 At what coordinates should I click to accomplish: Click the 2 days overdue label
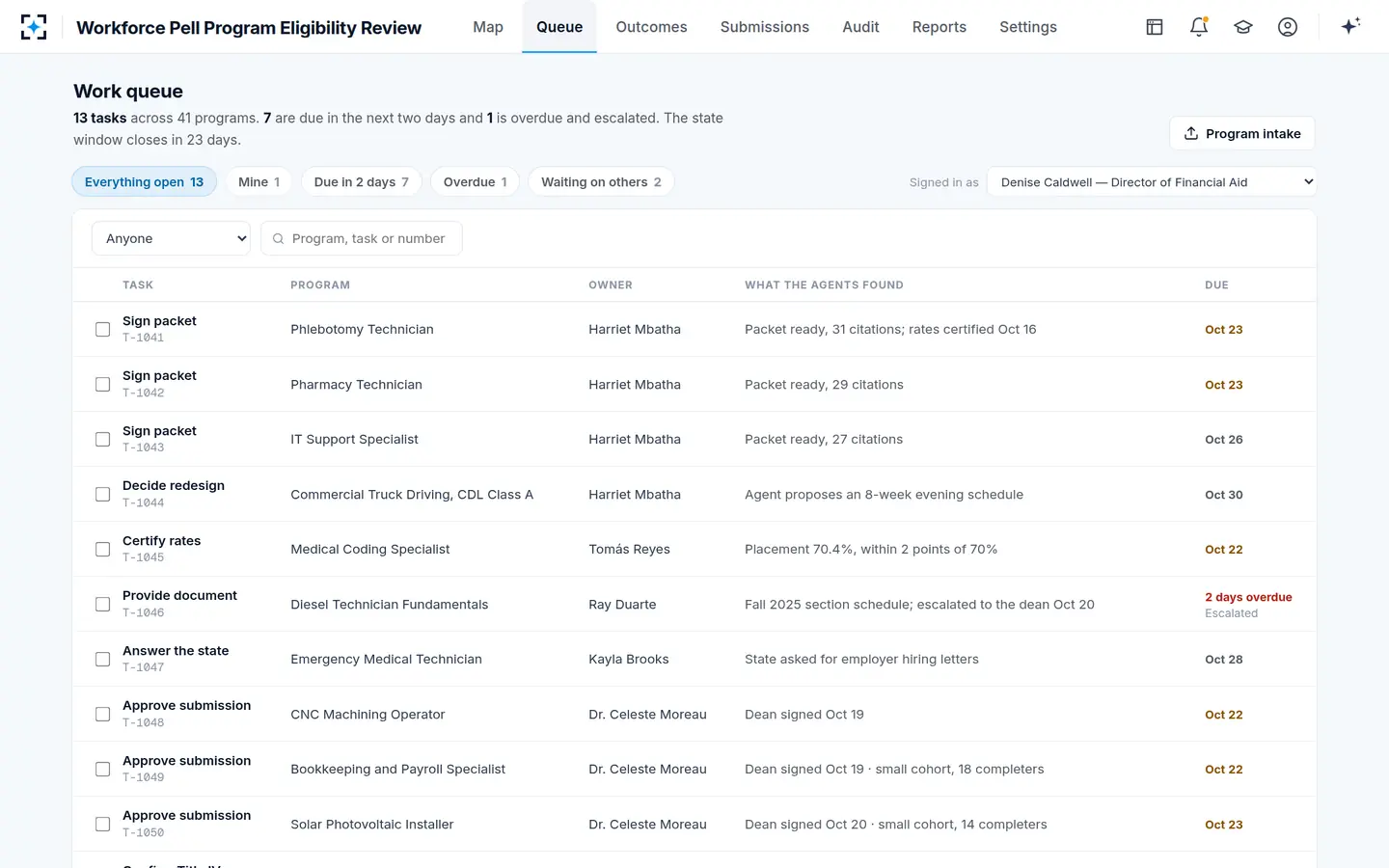(1248, 597)
